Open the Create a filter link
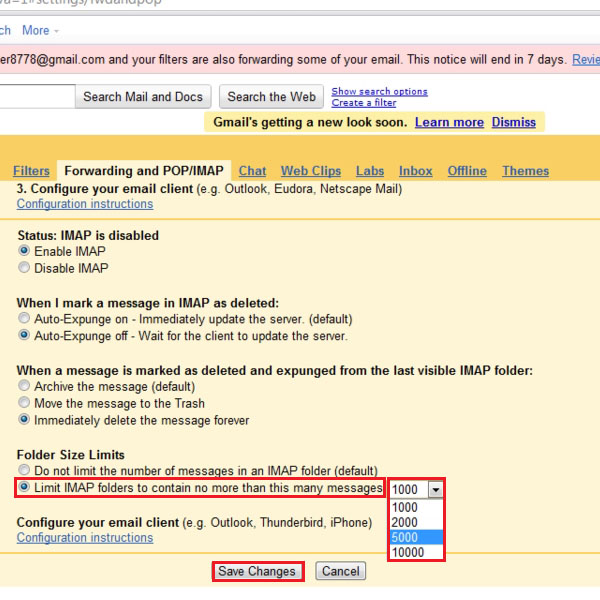The height and width of the screenshot is (600, 600). click(x=364, y=103)
